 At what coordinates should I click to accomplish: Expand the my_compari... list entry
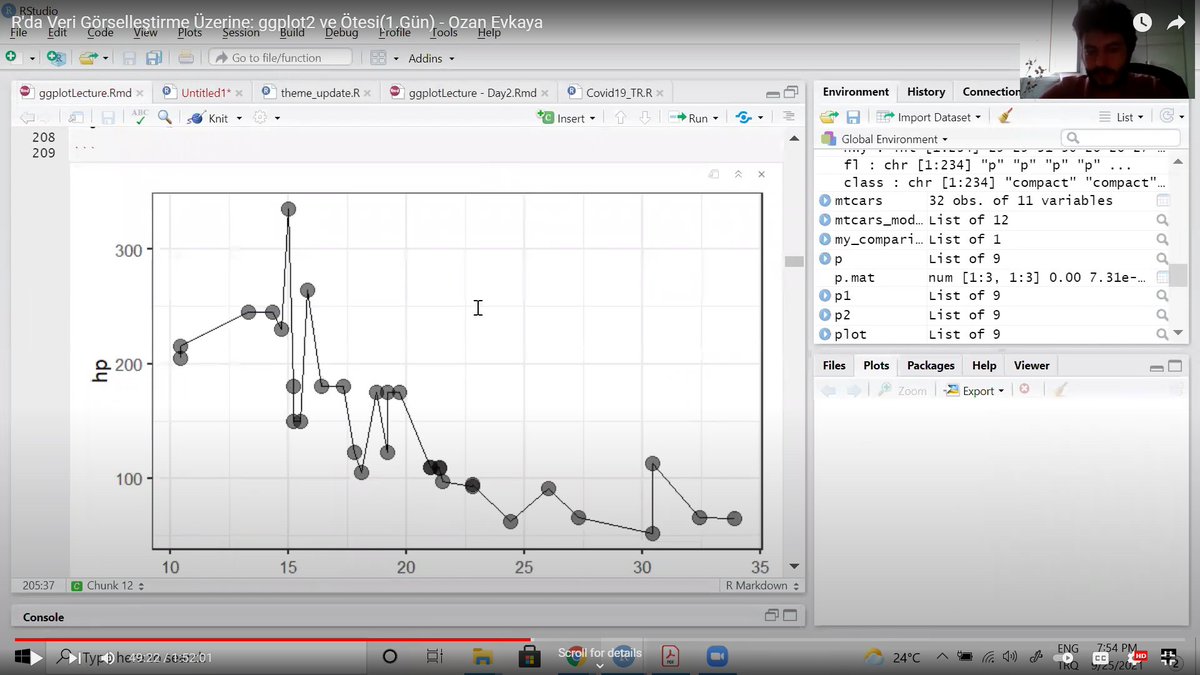pyautogui.click(x=825, y=239)
